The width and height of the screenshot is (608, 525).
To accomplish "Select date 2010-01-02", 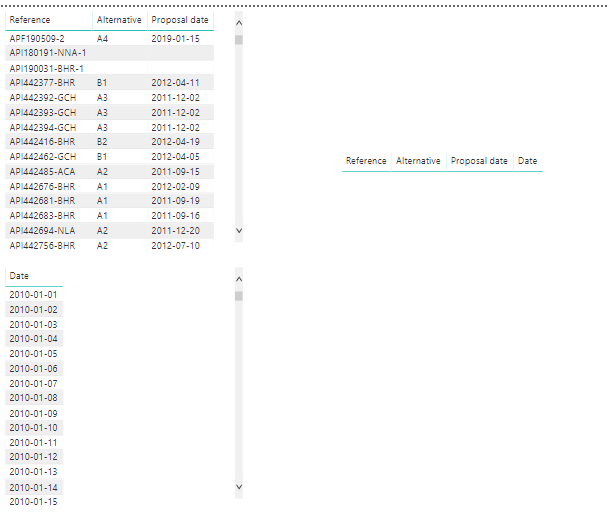I will (33, 309).
